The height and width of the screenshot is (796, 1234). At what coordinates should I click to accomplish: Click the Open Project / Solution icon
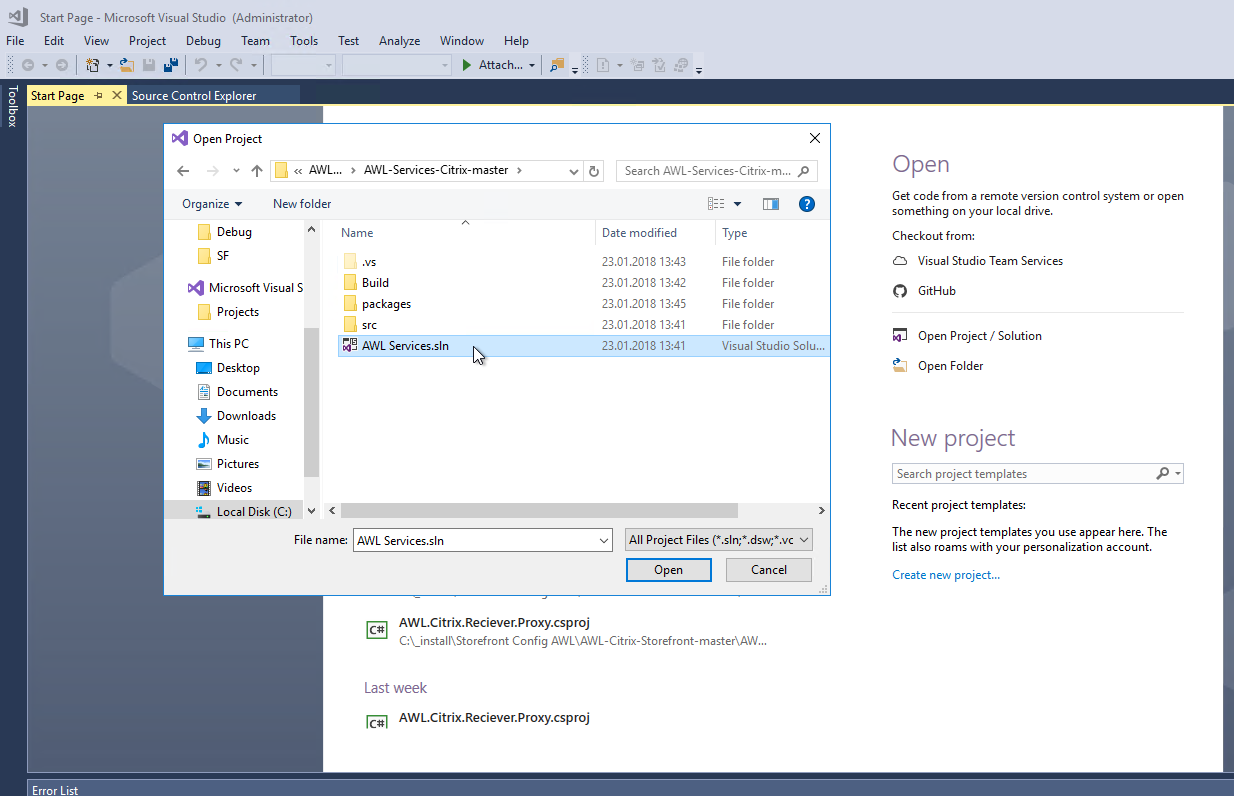click(899, 335)
